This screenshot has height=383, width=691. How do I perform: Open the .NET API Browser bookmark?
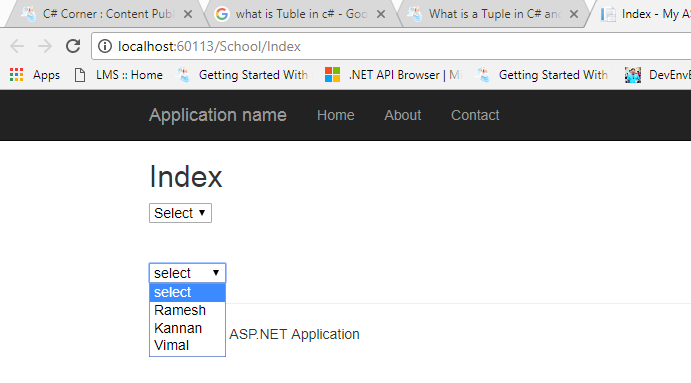[x=393, y=75]
